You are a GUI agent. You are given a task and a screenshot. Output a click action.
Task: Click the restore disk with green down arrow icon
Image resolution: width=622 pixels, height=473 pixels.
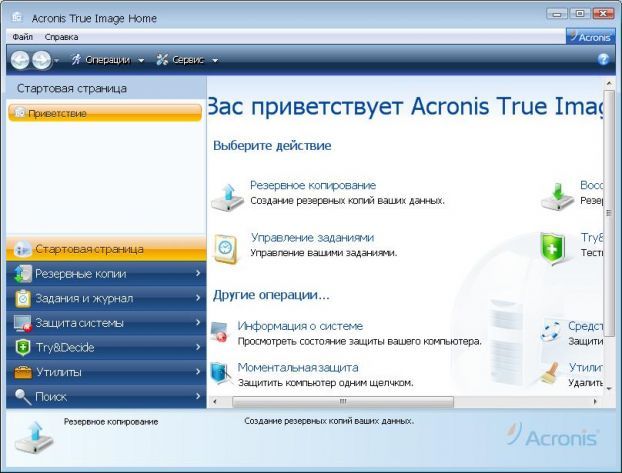point(557,196)
